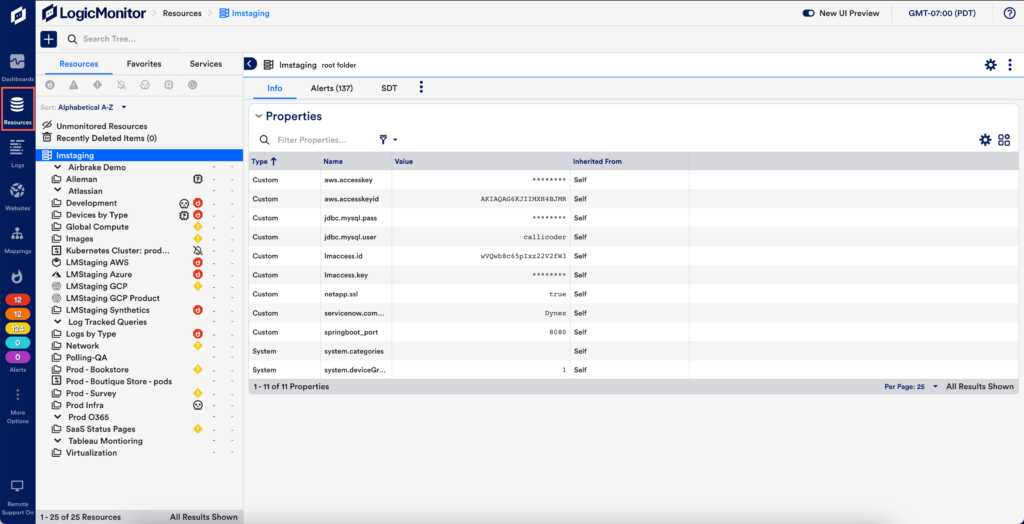Click Properties table settings gear icon
Screen dimensions: 1024x524
(985, 139)
